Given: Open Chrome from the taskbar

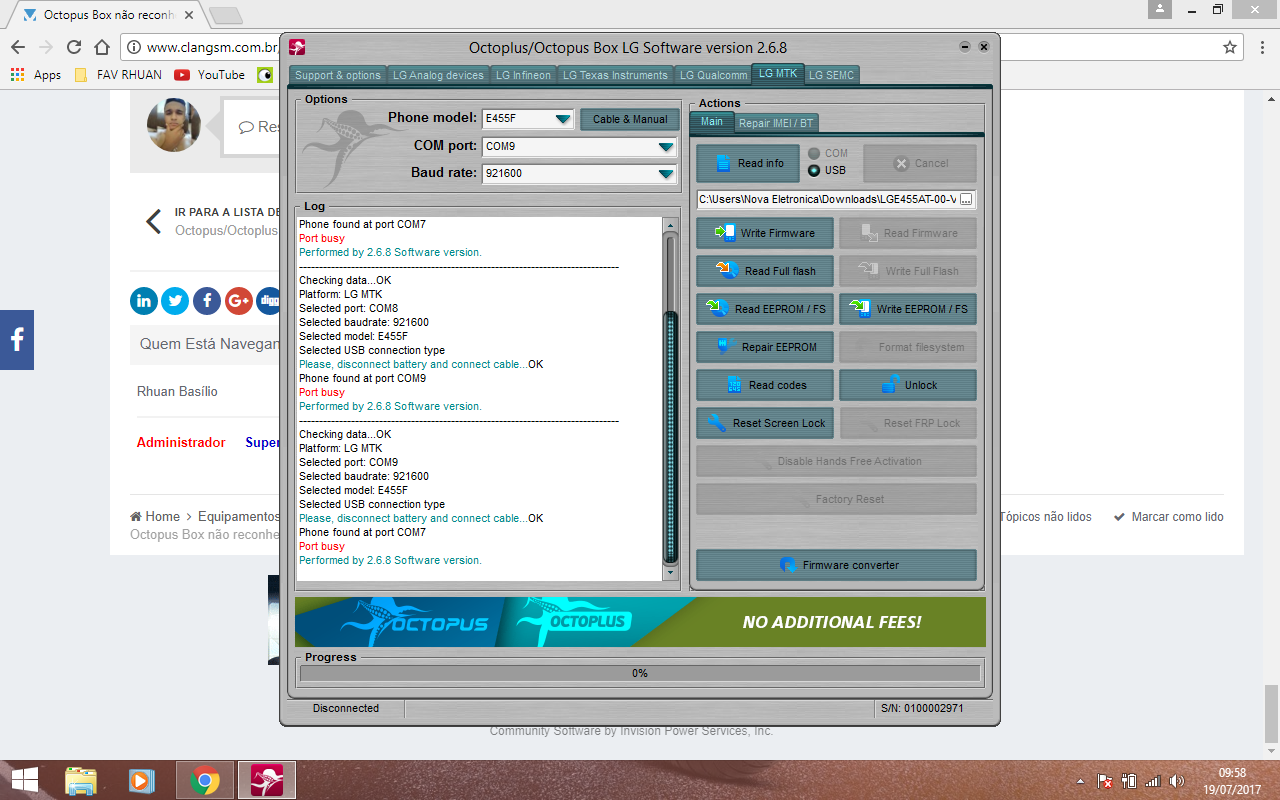Looking at the screenshot, I should 205,780.
